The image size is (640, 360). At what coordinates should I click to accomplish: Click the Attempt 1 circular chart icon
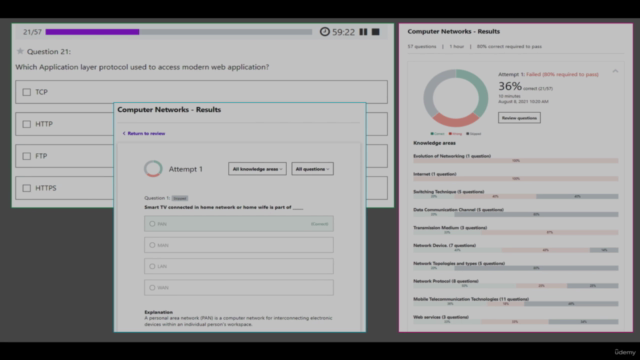(x=153, y=169)
